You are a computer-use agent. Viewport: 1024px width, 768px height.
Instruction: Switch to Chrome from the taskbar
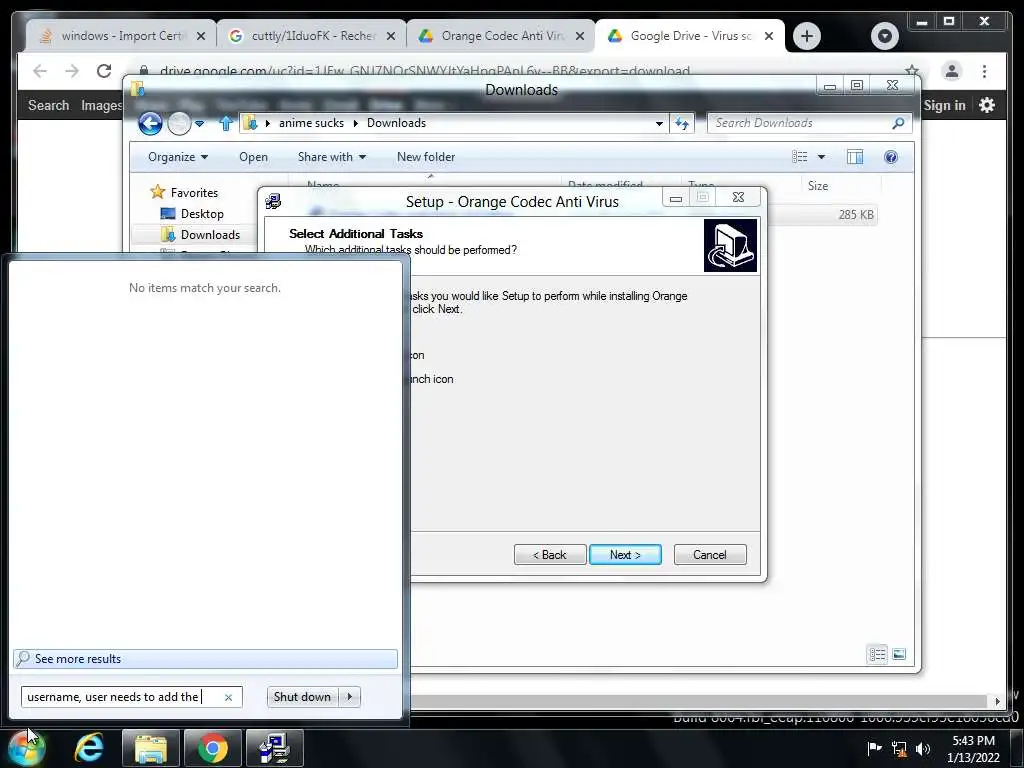212,748
